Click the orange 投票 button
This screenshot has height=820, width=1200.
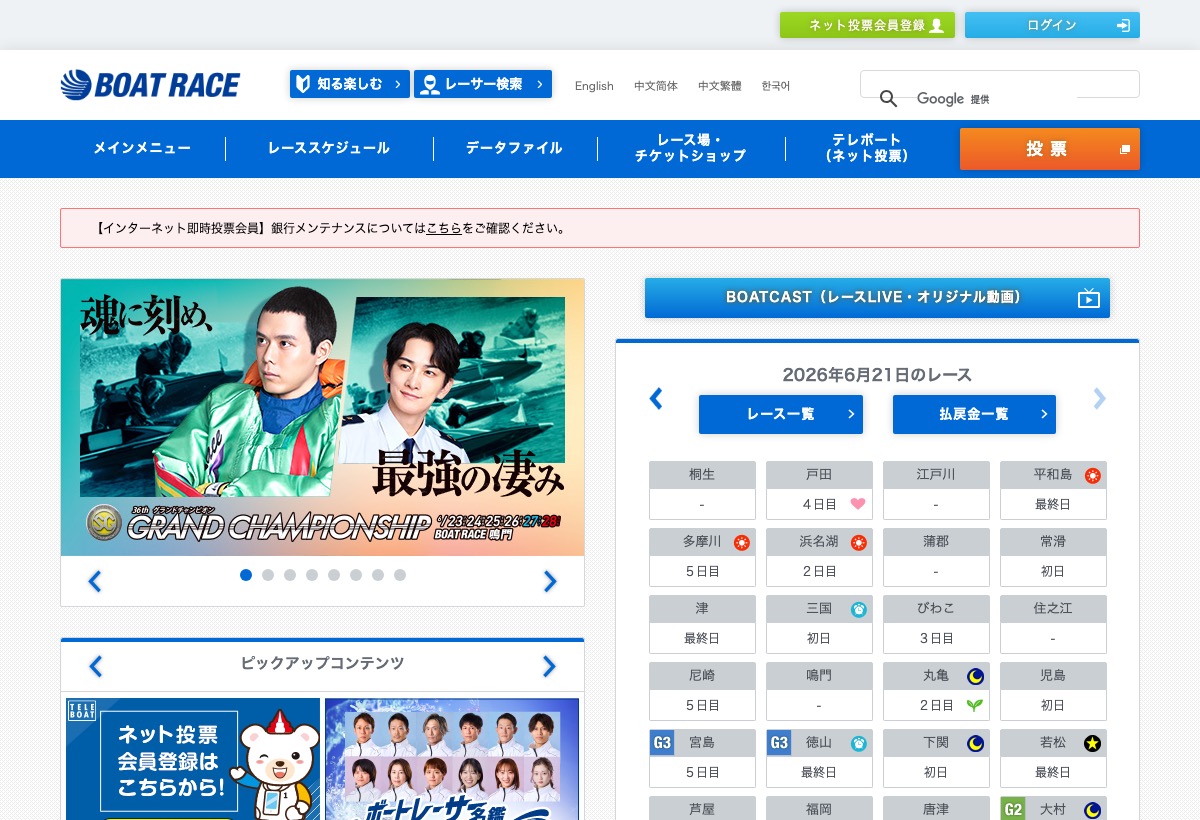click(x=1050, y=149)
